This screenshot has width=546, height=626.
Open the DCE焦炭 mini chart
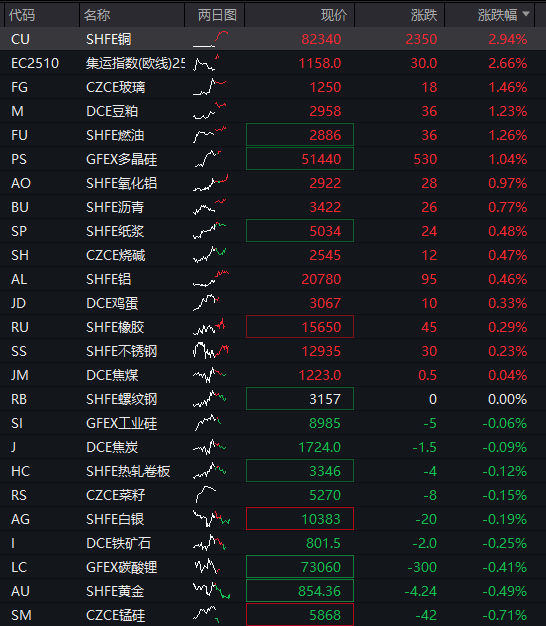click(x=210, y=447)
